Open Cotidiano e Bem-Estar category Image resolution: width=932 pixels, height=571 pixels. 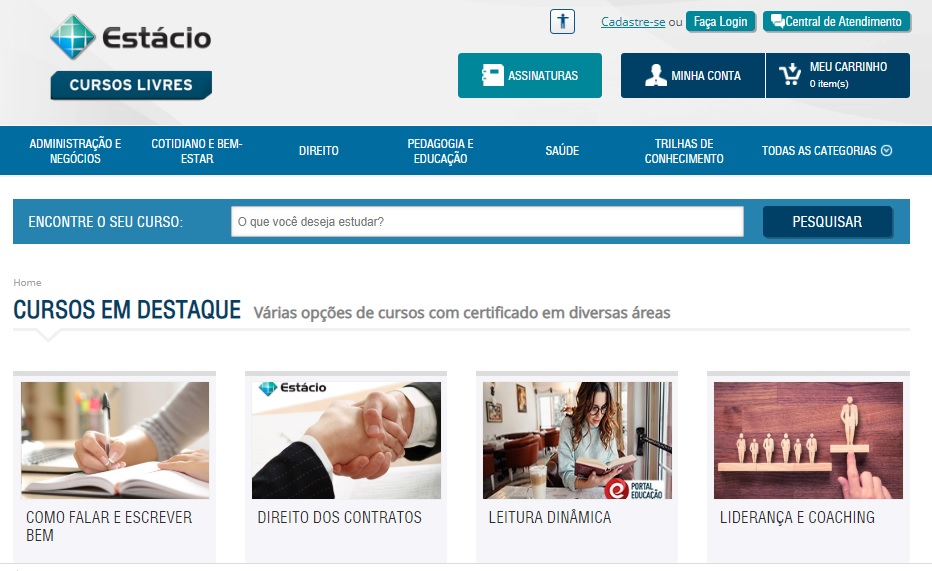197,151
